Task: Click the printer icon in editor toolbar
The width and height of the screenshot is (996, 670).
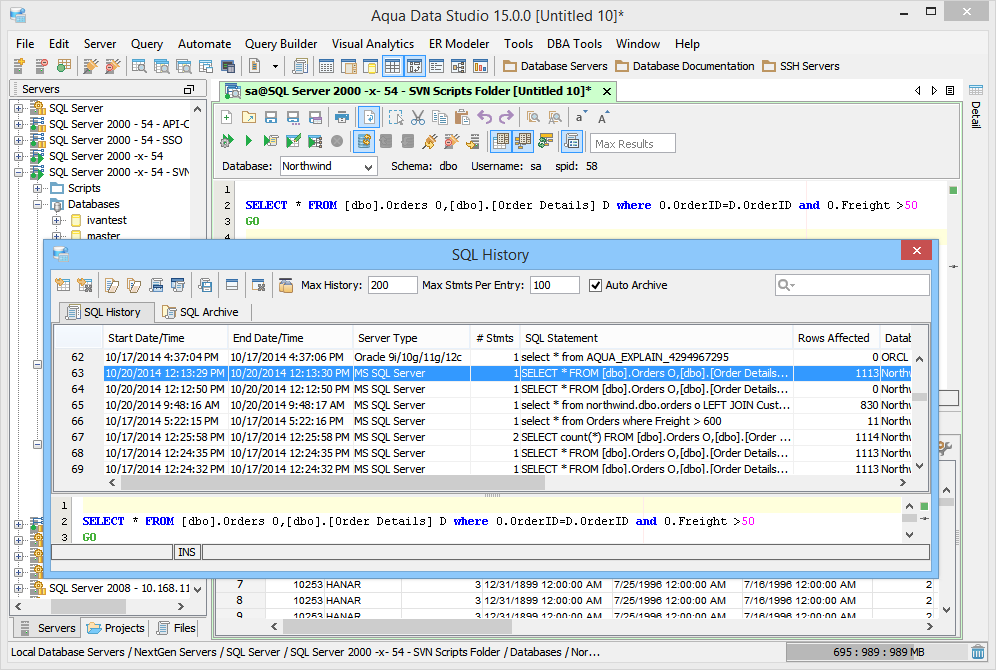Action: click(x=342, y=117)
